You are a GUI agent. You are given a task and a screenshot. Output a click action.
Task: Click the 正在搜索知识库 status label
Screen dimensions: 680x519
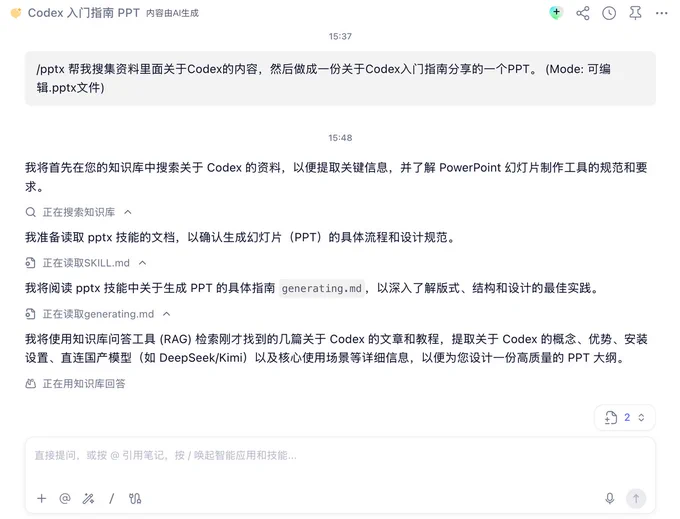(x=78, y=212)
